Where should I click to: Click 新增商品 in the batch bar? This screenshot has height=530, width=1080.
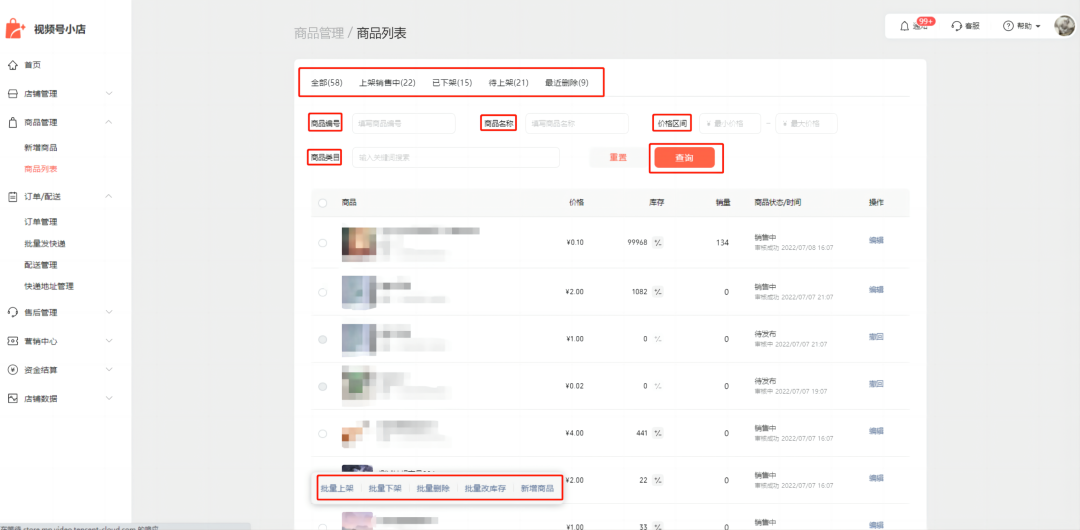[x=537, y=489]
